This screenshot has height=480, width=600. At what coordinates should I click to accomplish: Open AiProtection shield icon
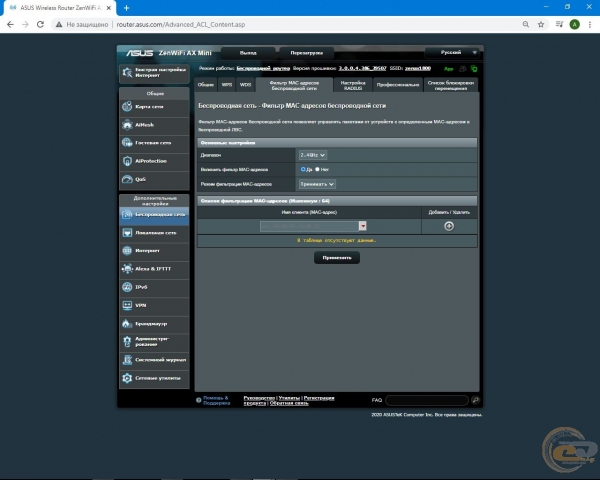(127, 161)
